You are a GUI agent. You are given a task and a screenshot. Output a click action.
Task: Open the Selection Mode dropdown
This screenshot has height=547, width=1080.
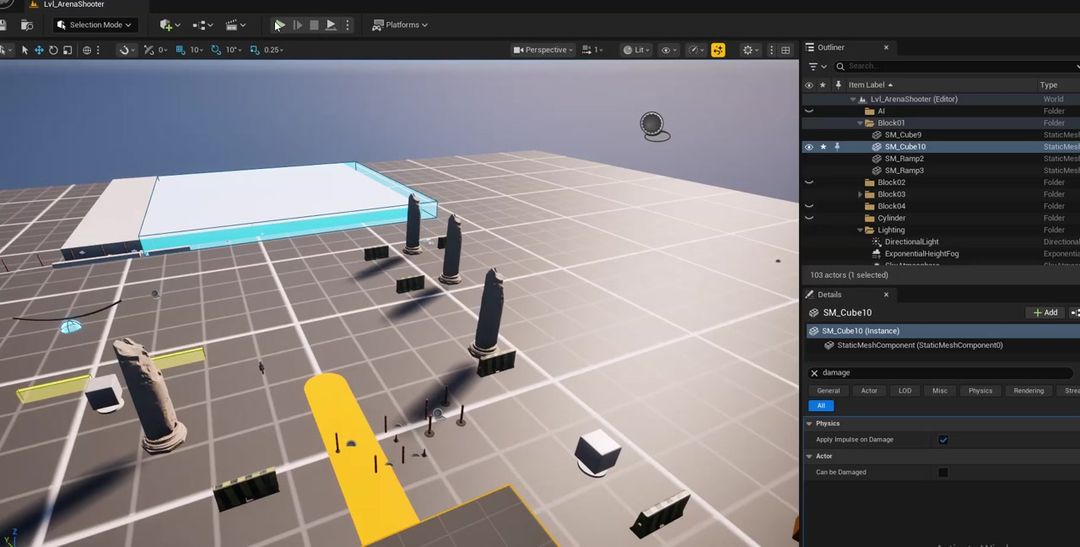pos(96,25)
